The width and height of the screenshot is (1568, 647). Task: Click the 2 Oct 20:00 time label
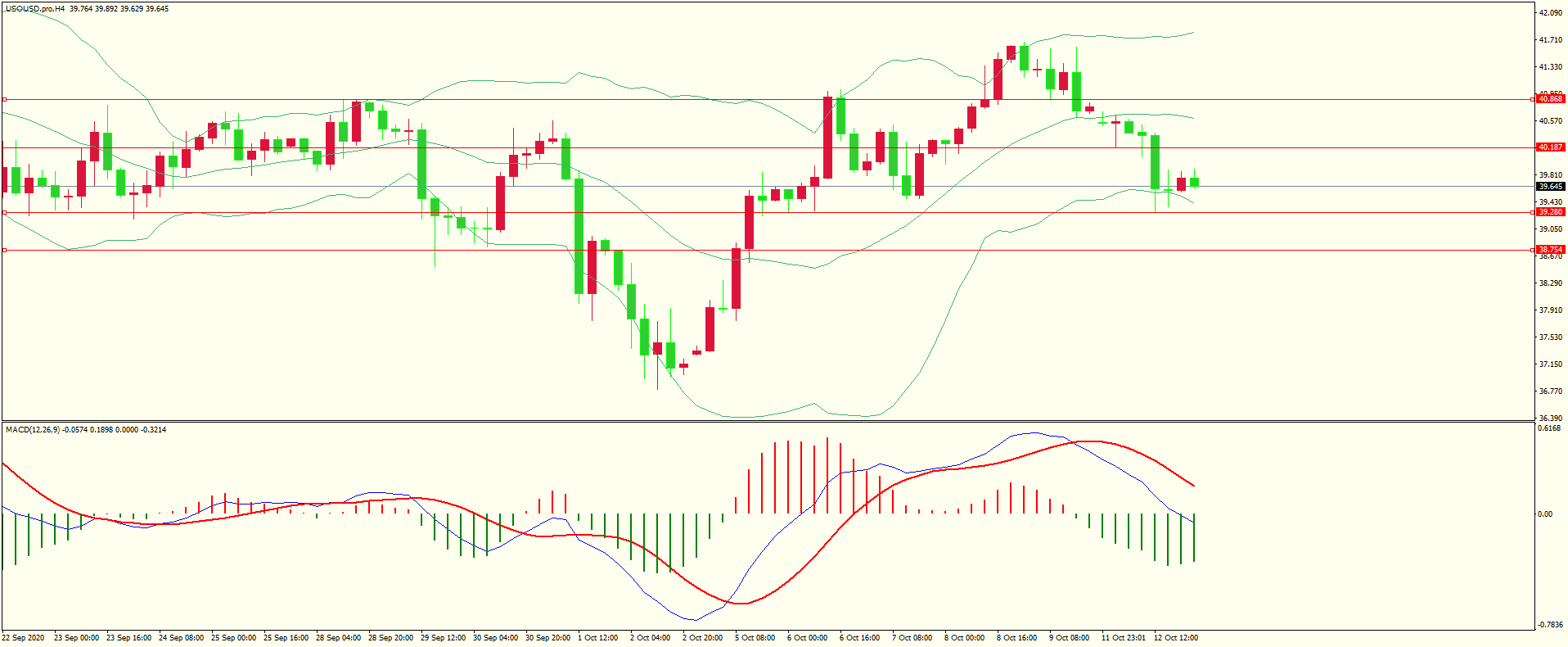click(703, 638)
